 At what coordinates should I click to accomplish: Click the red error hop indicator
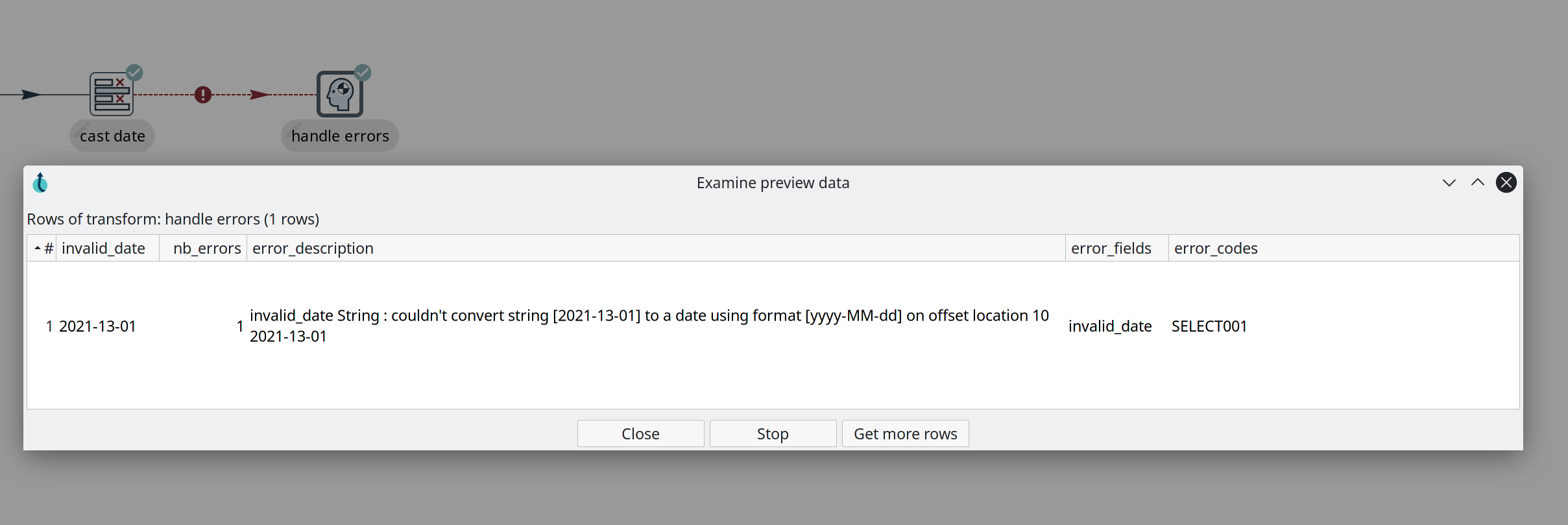[203, 95]
